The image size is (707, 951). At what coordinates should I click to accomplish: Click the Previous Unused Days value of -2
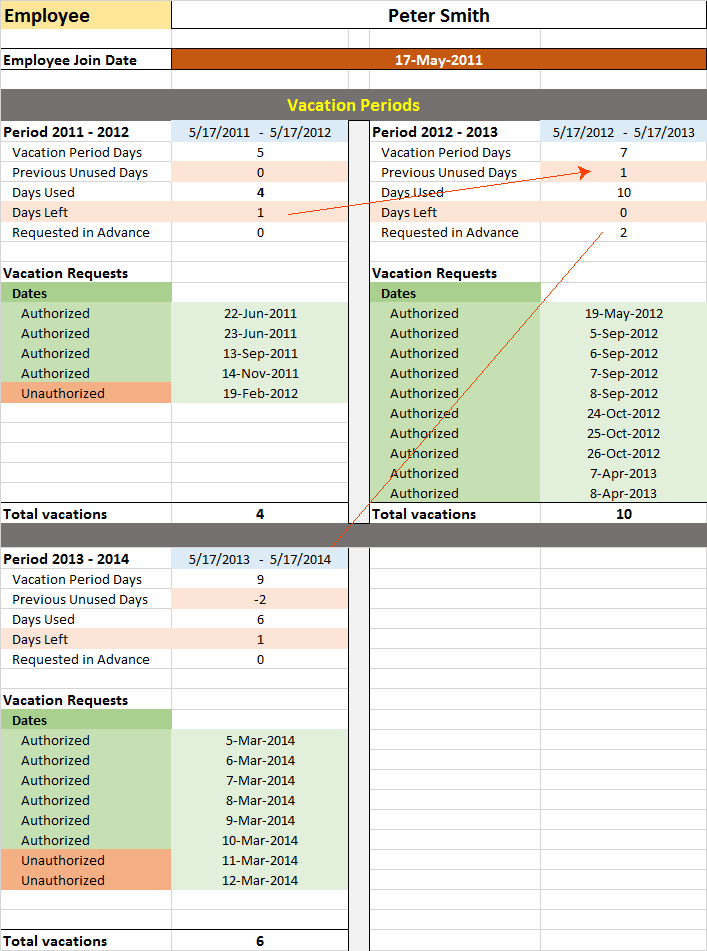click(260, 599)
